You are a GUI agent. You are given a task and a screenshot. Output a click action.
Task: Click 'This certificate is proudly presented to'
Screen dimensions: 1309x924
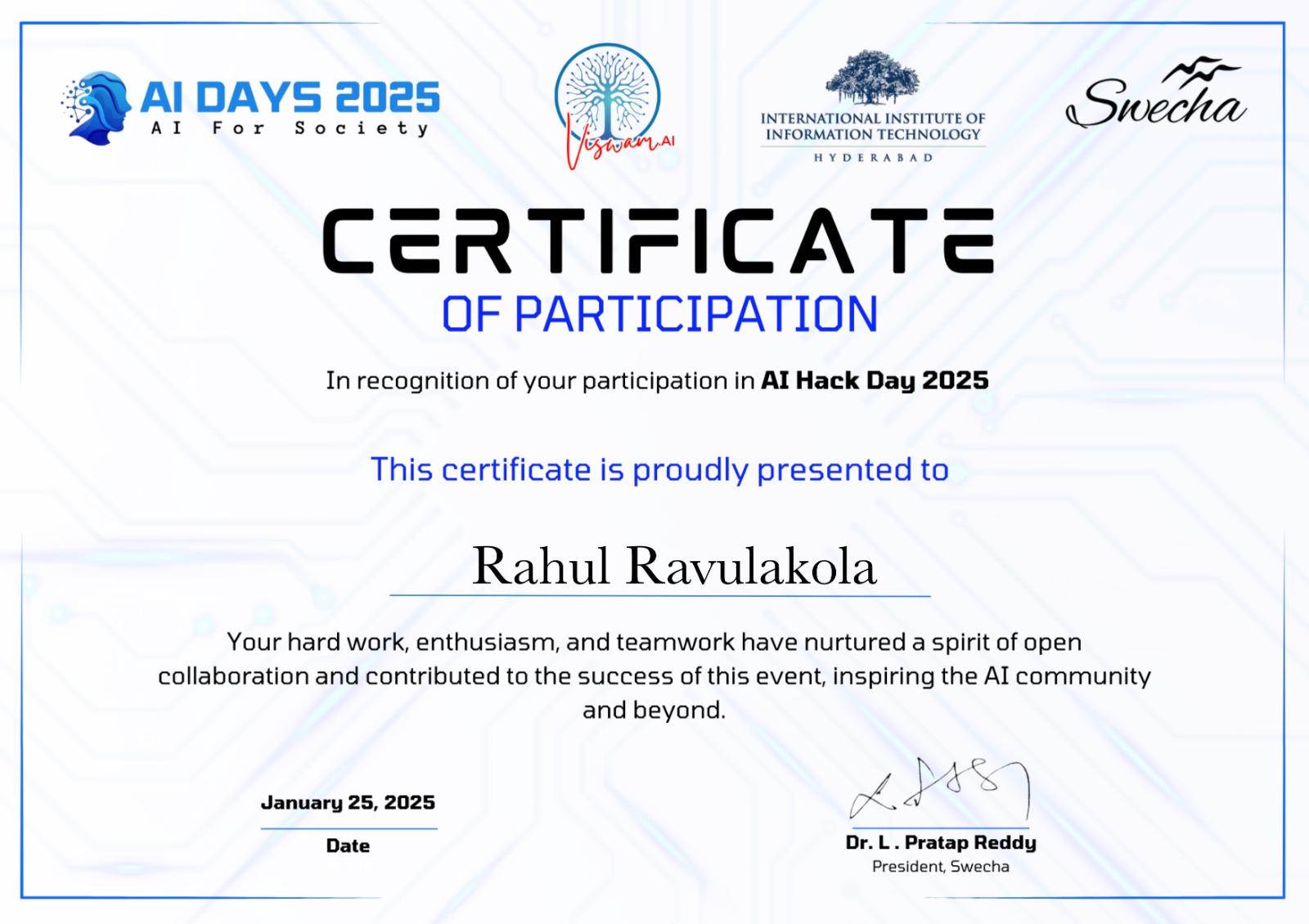[659, 470]
